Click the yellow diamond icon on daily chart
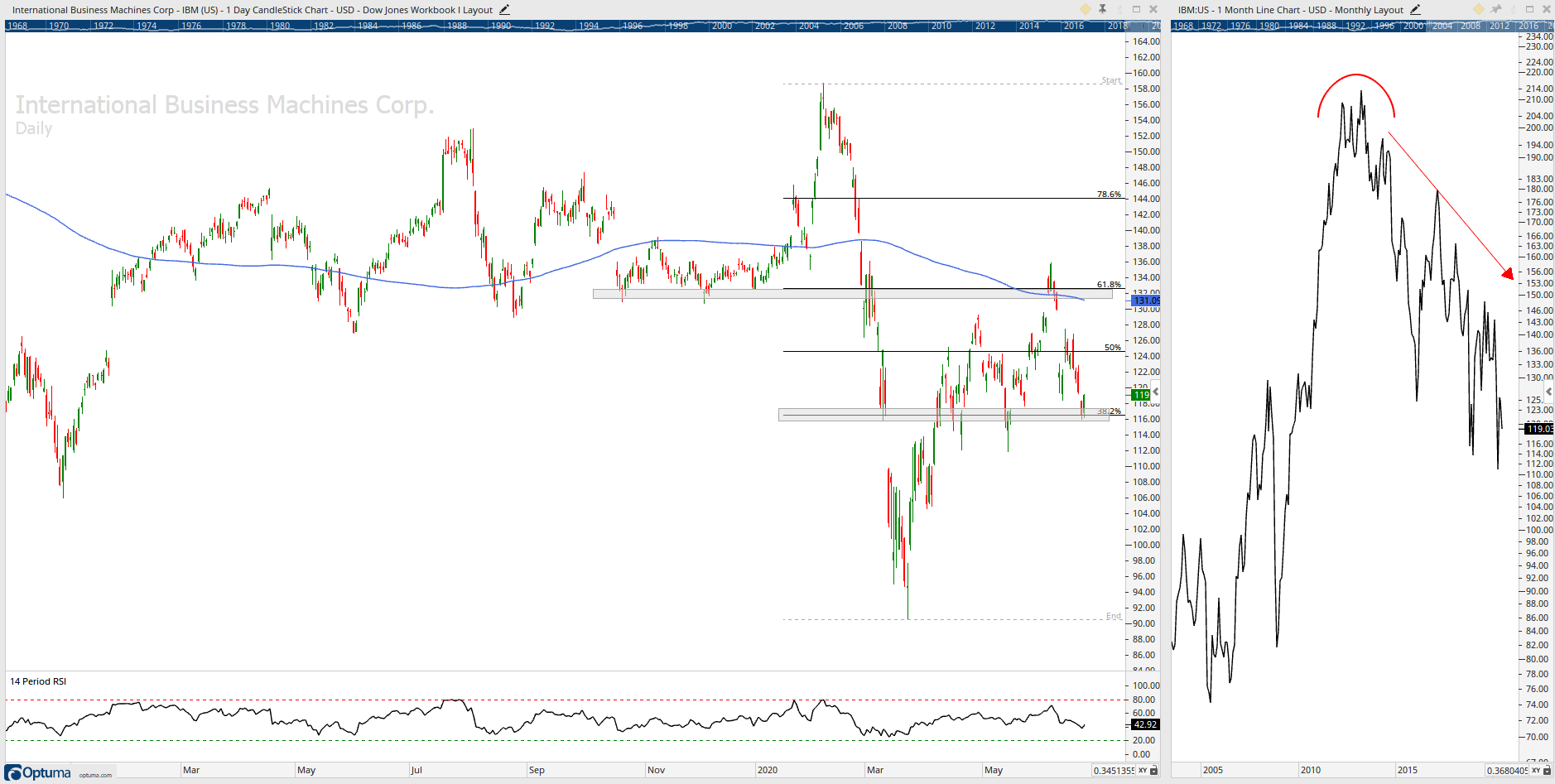Viewport: 1555px width, 784px height. pos(1086,9)
